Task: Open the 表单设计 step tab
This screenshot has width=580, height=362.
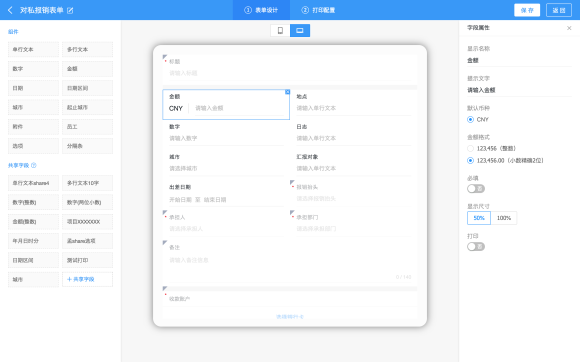Action: click(261, 10)
